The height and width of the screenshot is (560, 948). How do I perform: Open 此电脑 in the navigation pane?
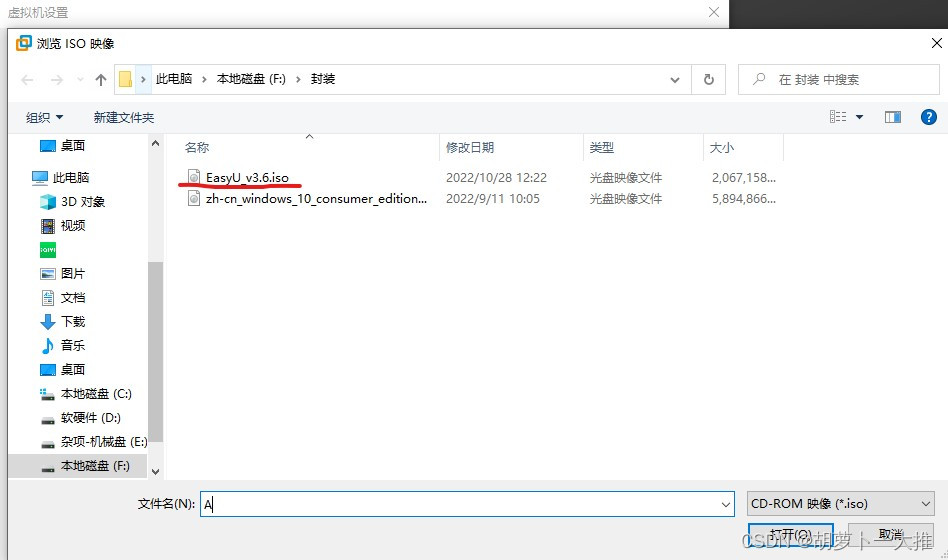71,178
